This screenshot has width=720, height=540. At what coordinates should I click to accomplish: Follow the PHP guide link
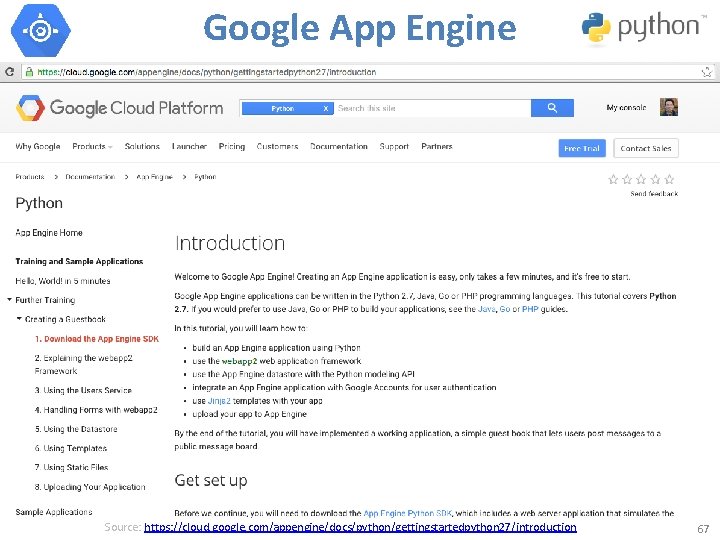point(530,309)
